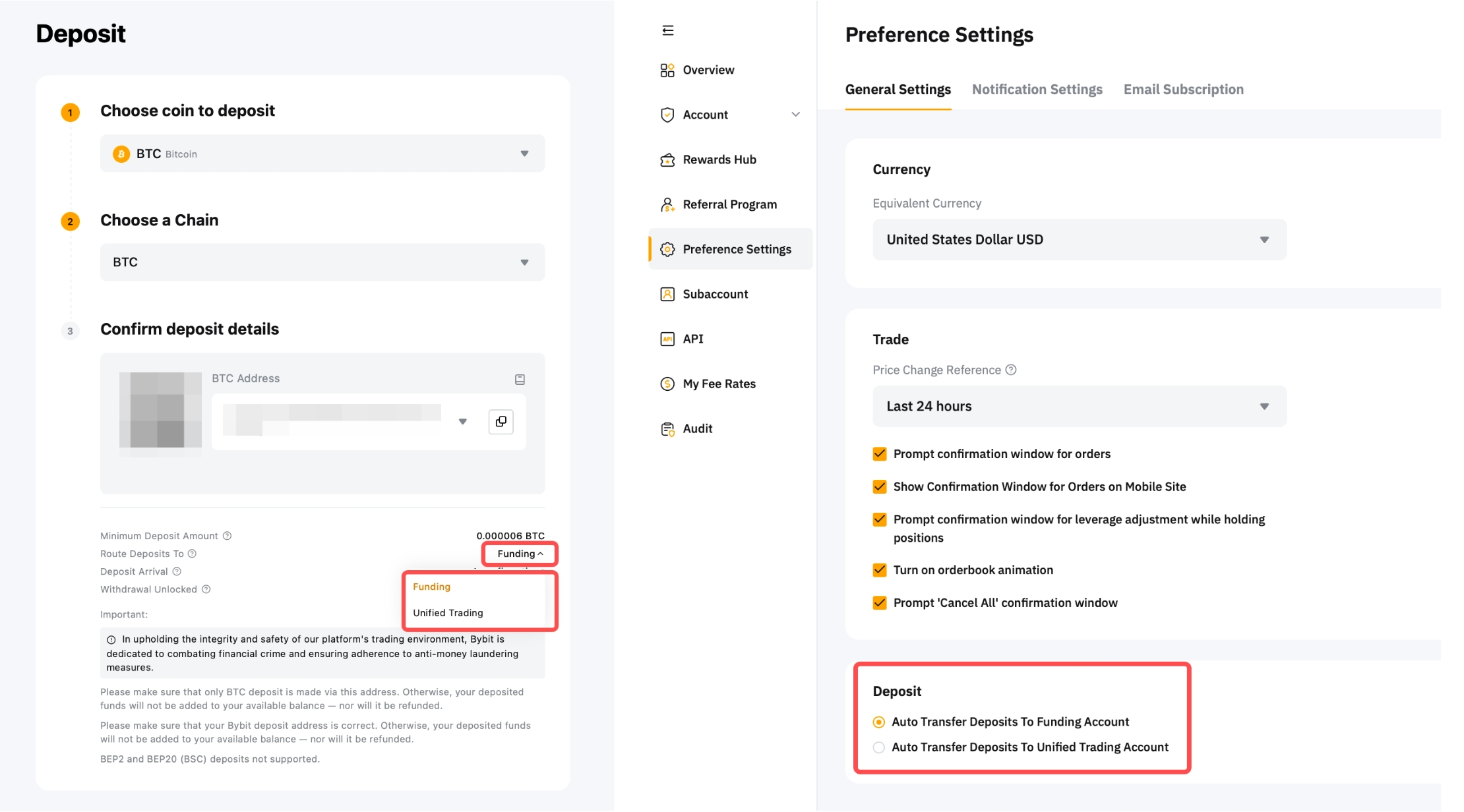Open the API icon in the sidebar

pos(667,339)
